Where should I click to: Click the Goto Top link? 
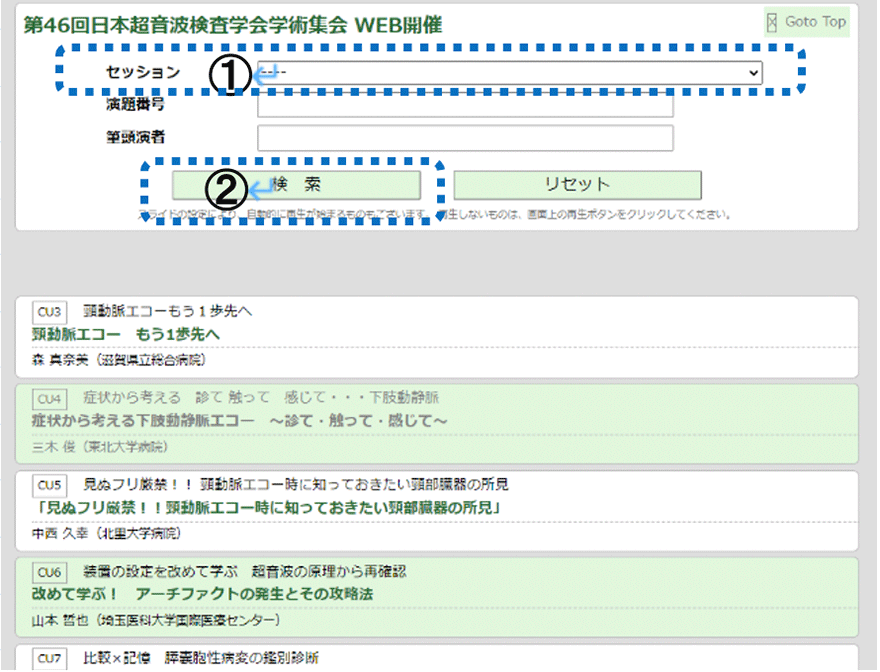coord(814,22)
